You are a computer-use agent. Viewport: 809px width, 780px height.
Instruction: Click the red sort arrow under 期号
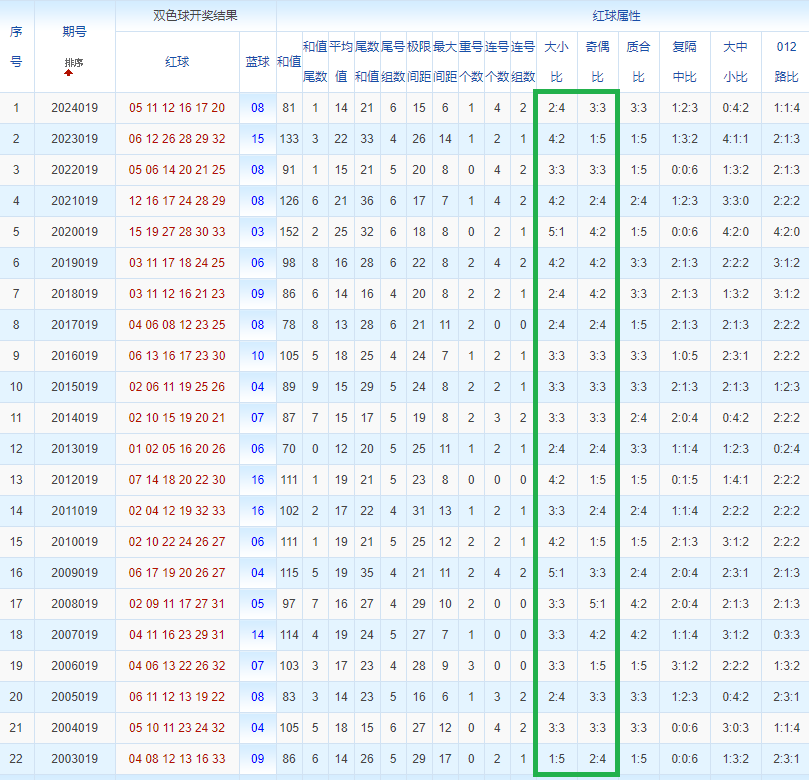(x=68, y=73)
